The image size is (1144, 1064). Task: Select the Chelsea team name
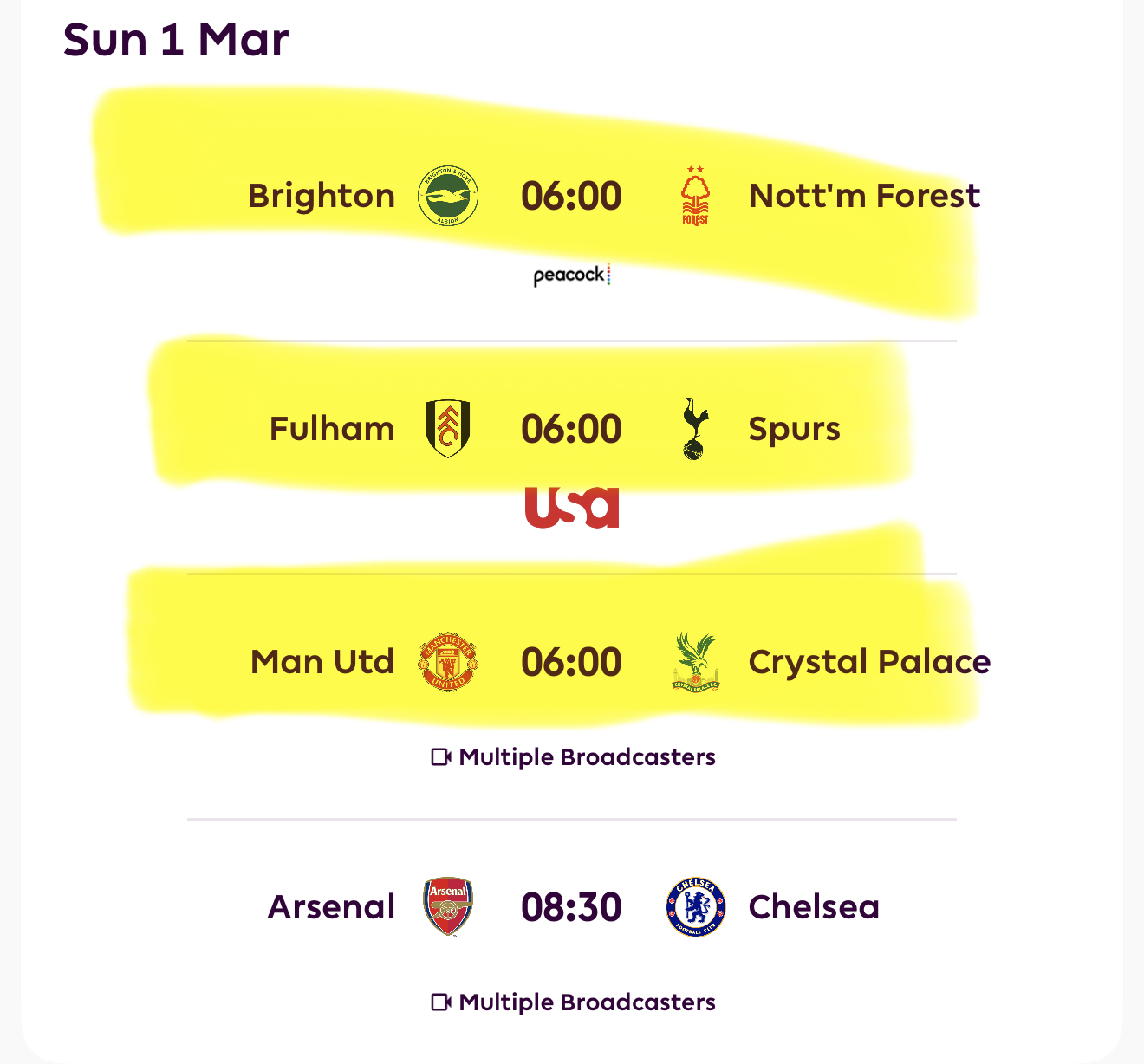pos(814,907)
